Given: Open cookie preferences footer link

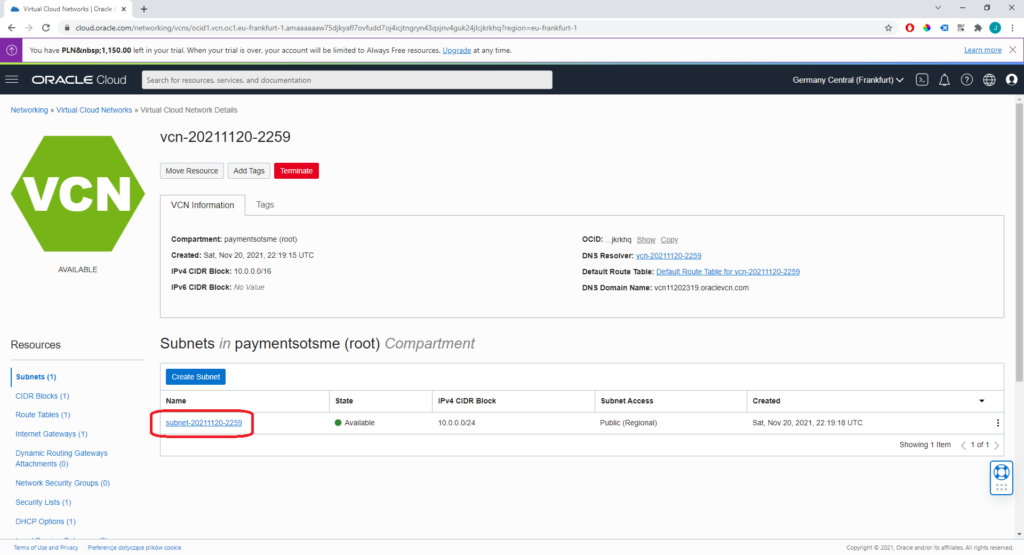Looking at the screenshot, I should [x=135, y=548].
